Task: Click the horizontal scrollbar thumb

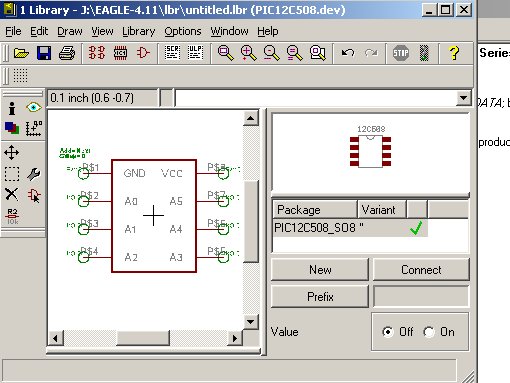Action: click(x=143, y=338)
